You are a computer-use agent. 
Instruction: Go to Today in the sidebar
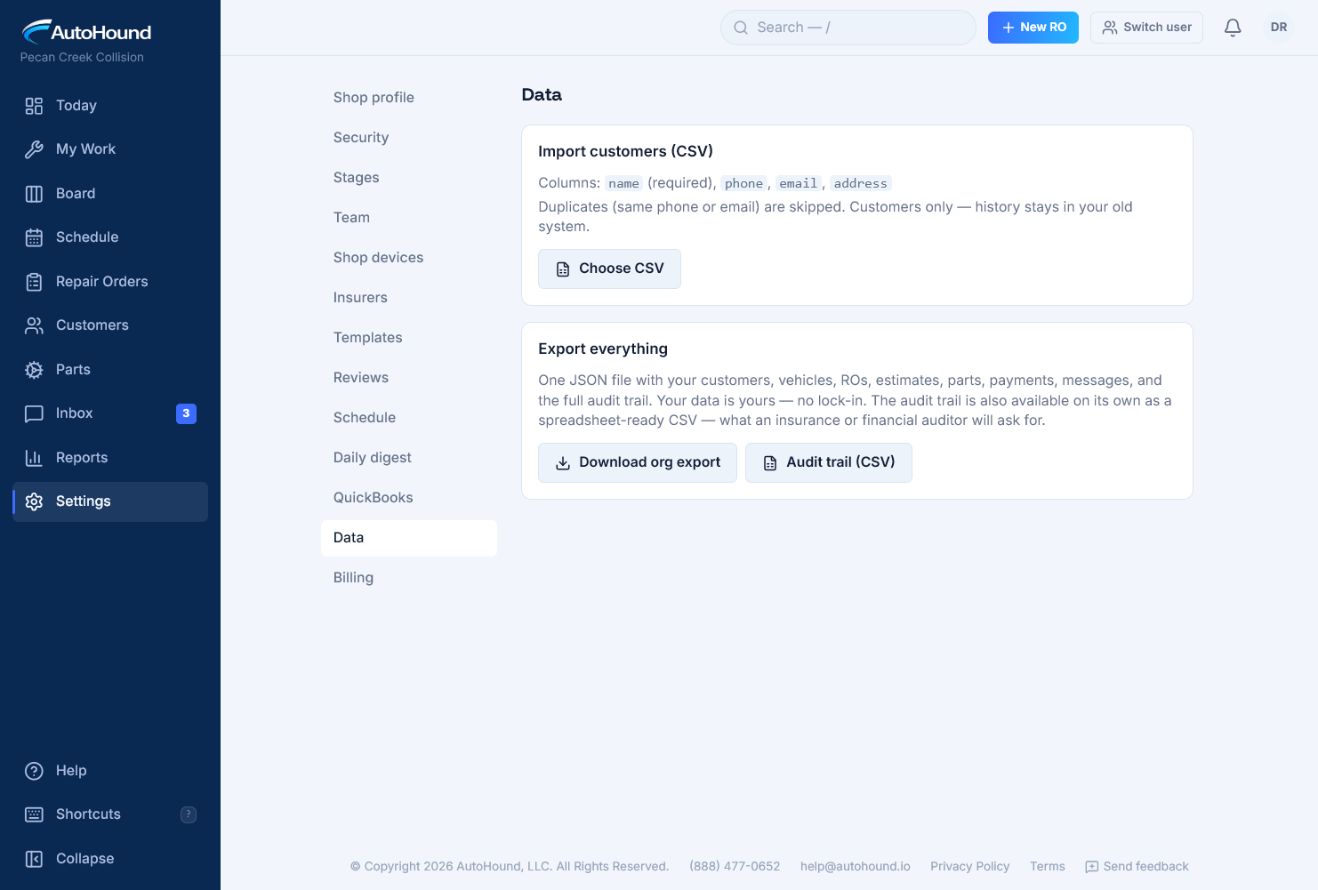(x=110, y=106)
